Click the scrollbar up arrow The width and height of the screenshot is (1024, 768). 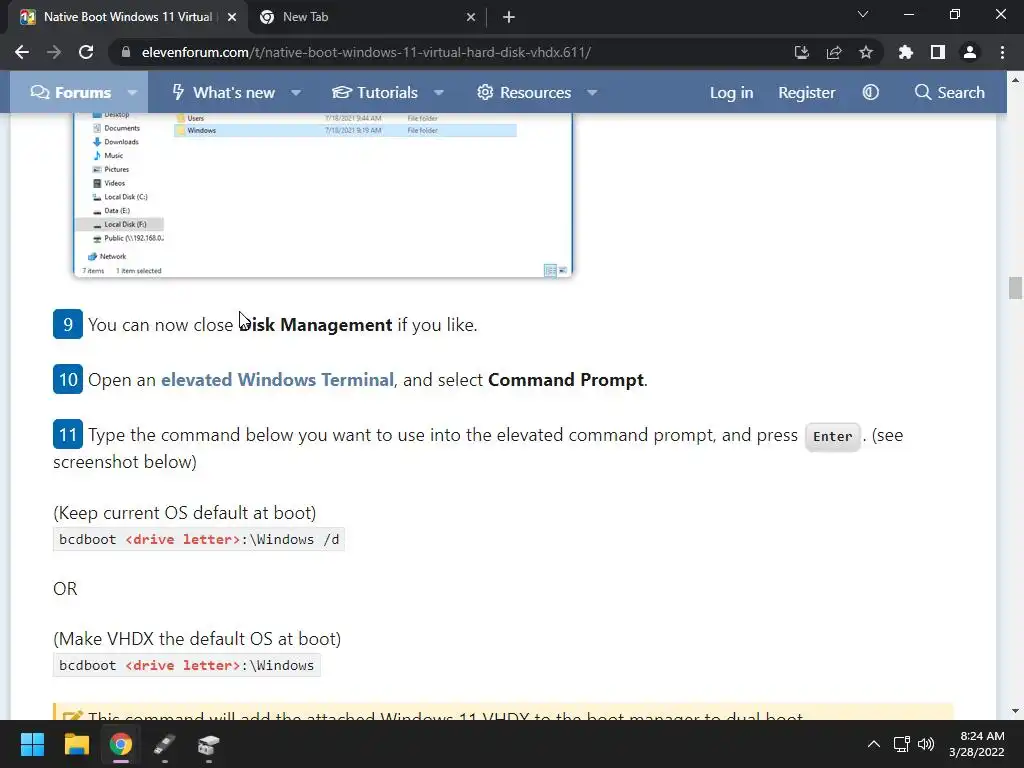point(1015,80)
